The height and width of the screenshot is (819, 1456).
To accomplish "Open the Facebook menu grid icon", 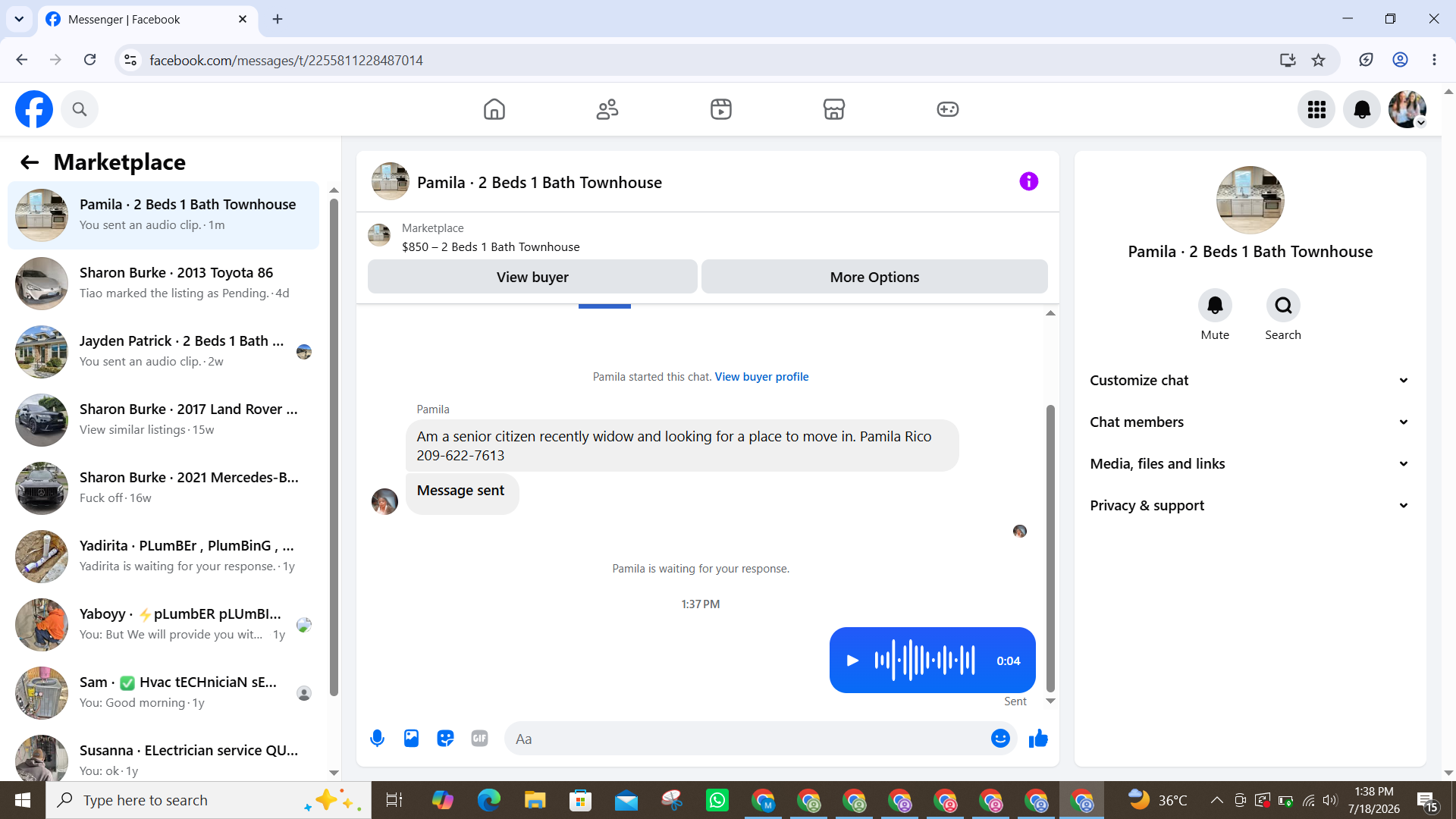I will [1316, 110].
